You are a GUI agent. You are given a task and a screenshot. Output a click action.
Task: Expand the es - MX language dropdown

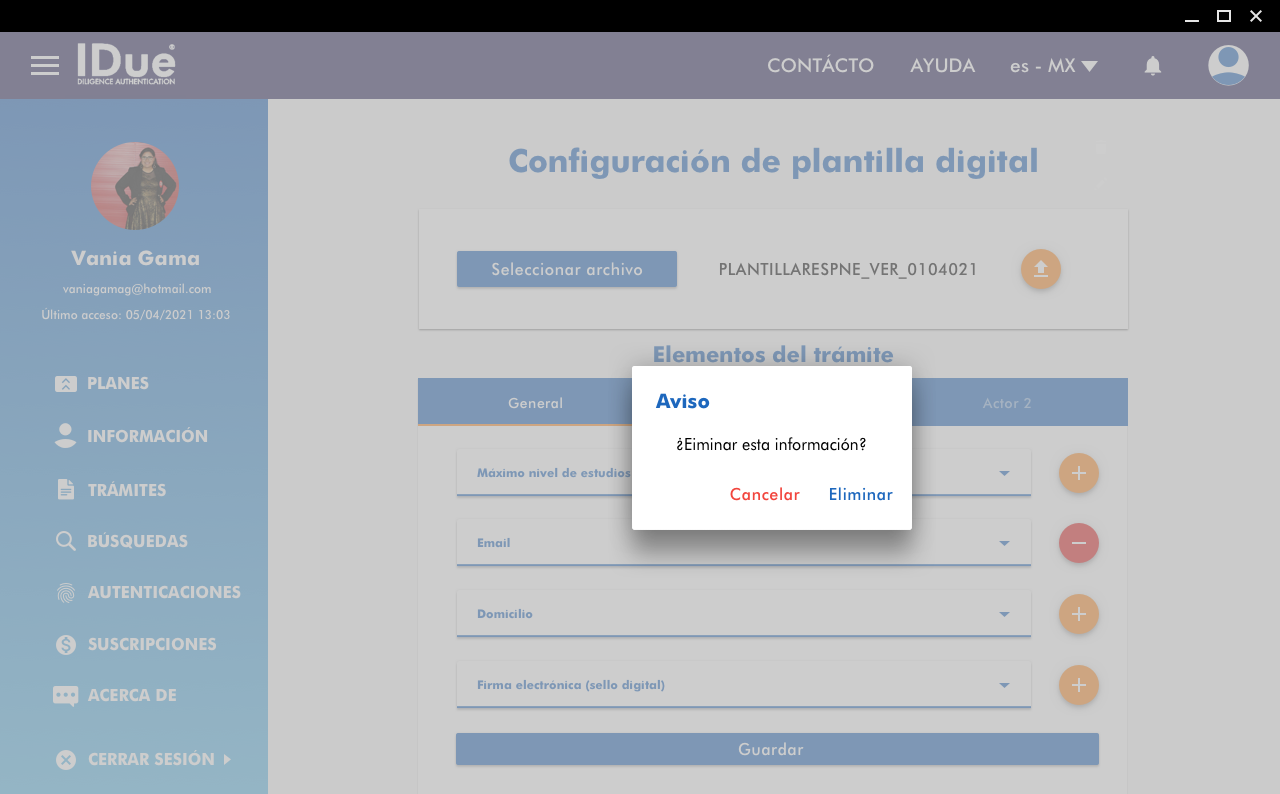[x=1054, y=66]
